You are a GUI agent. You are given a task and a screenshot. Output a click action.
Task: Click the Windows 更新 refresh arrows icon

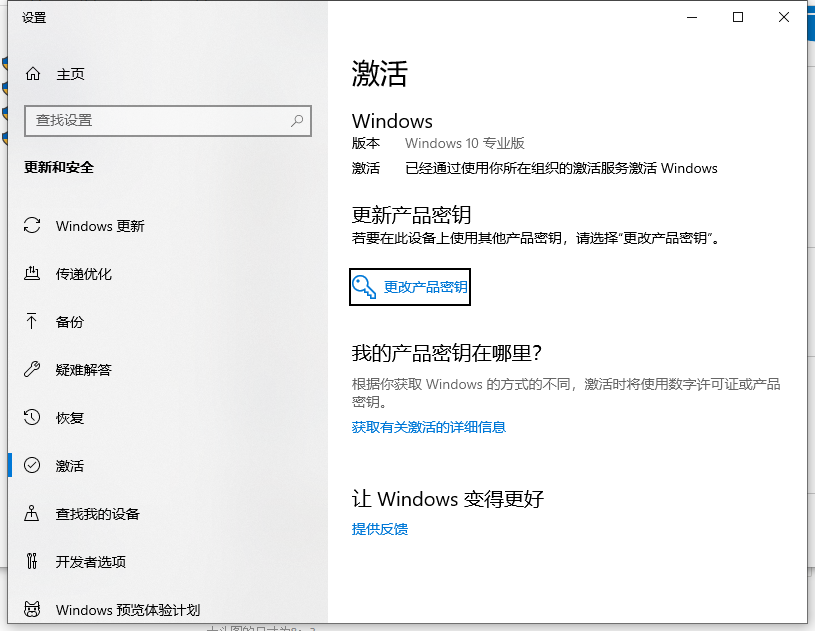[32, 226]
